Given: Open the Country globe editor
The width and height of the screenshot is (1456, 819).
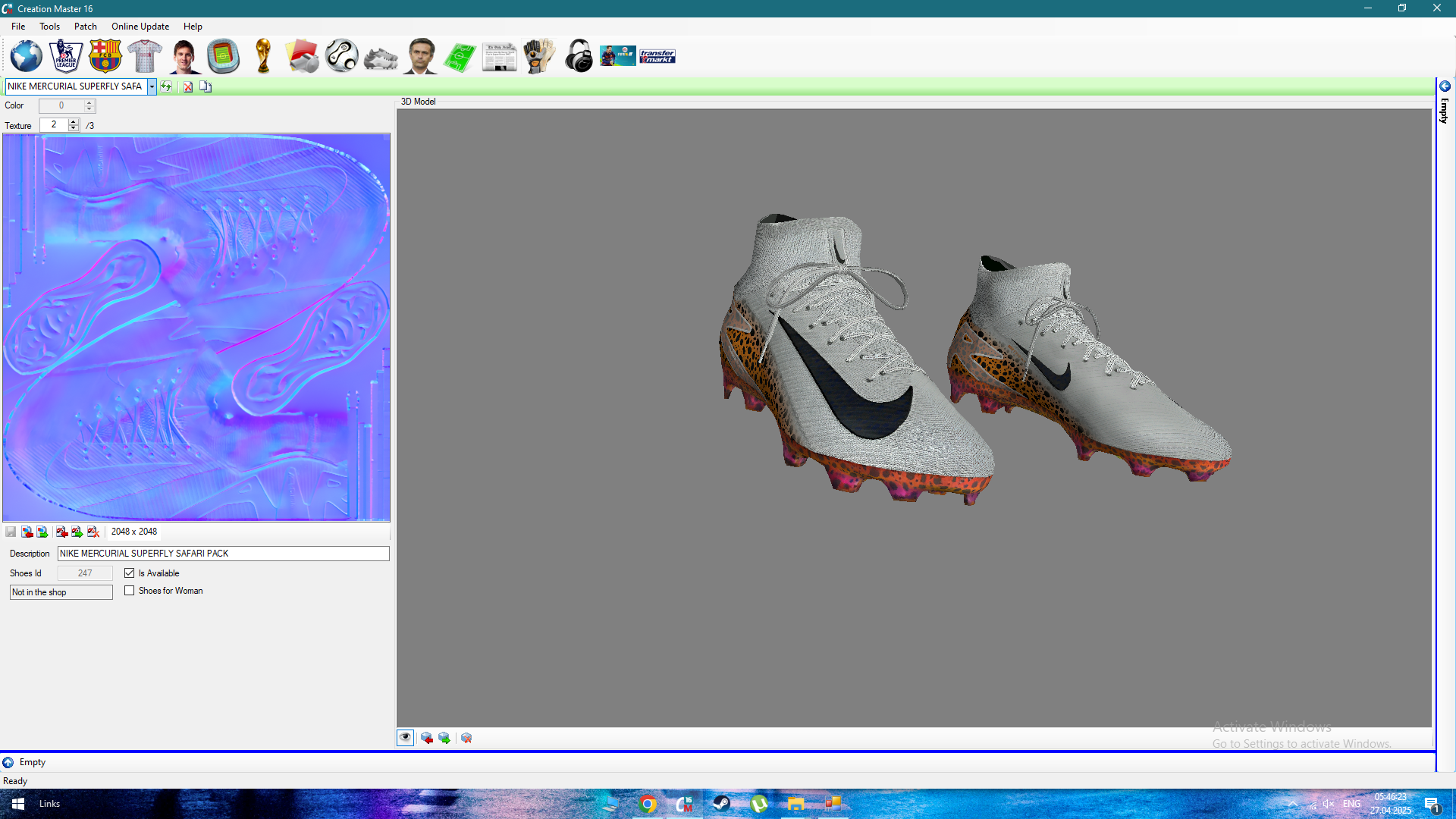Looking at the screenshot, I should click(x=26, y=56).
